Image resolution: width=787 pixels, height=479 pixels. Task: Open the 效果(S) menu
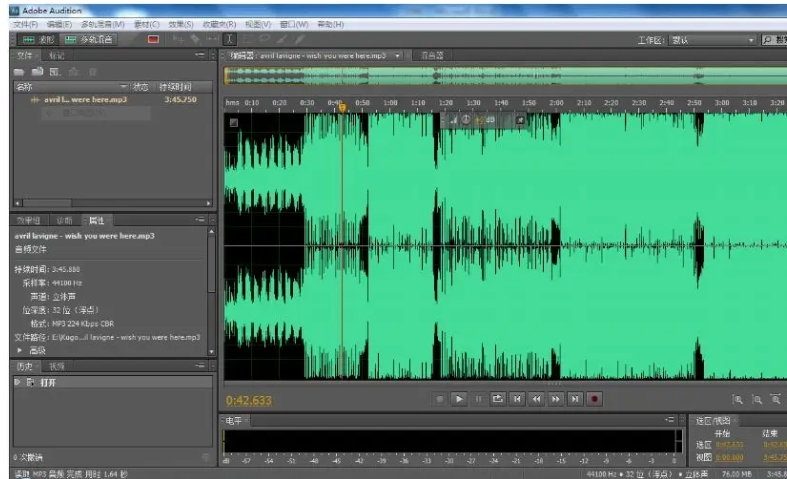pyautogui.click(x=181, y=24)
